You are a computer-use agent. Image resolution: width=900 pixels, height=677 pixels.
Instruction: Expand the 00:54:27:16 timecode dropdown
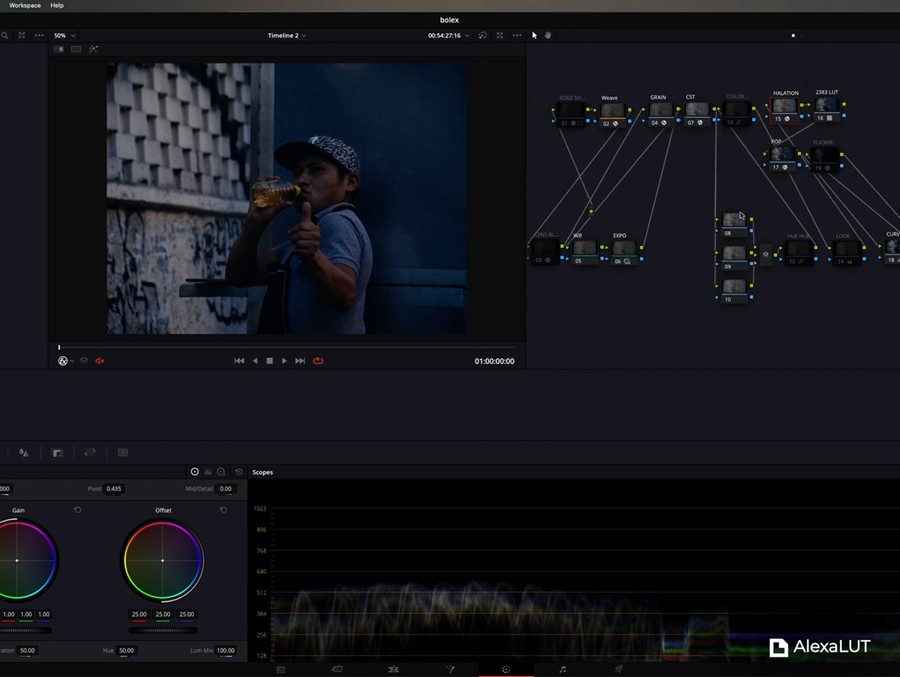tap(448, 35)
